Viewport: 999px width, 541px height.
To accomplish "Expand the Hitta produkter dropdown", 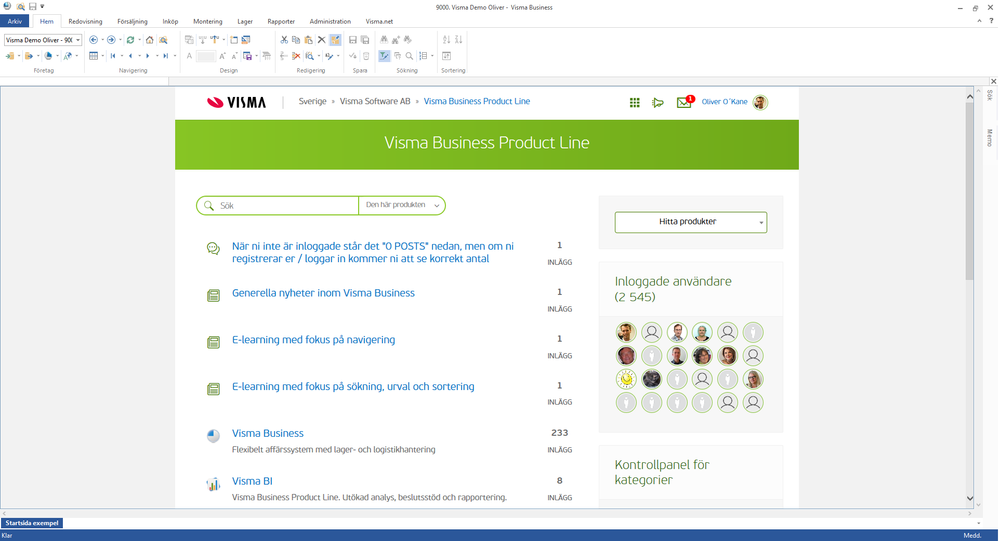I will pos(691,222).
